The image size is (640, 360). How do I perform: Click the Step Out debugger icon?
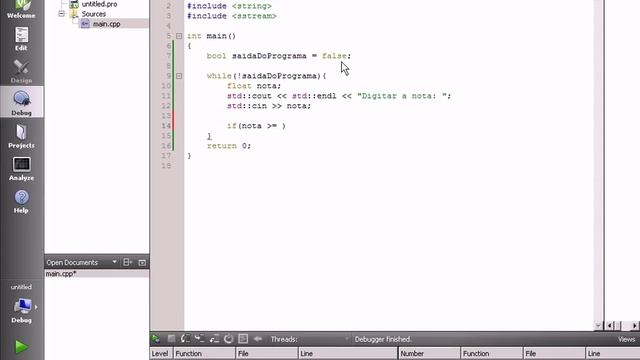click(214, 339)
